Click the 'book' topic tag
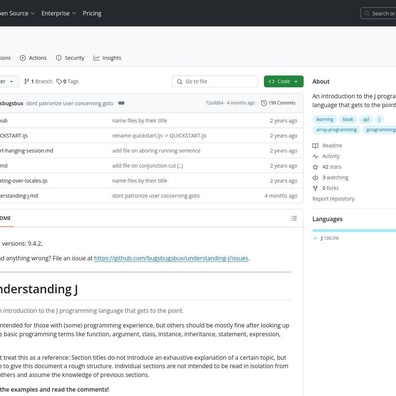This screenshot has width=396, height=396. click(348, 119)
